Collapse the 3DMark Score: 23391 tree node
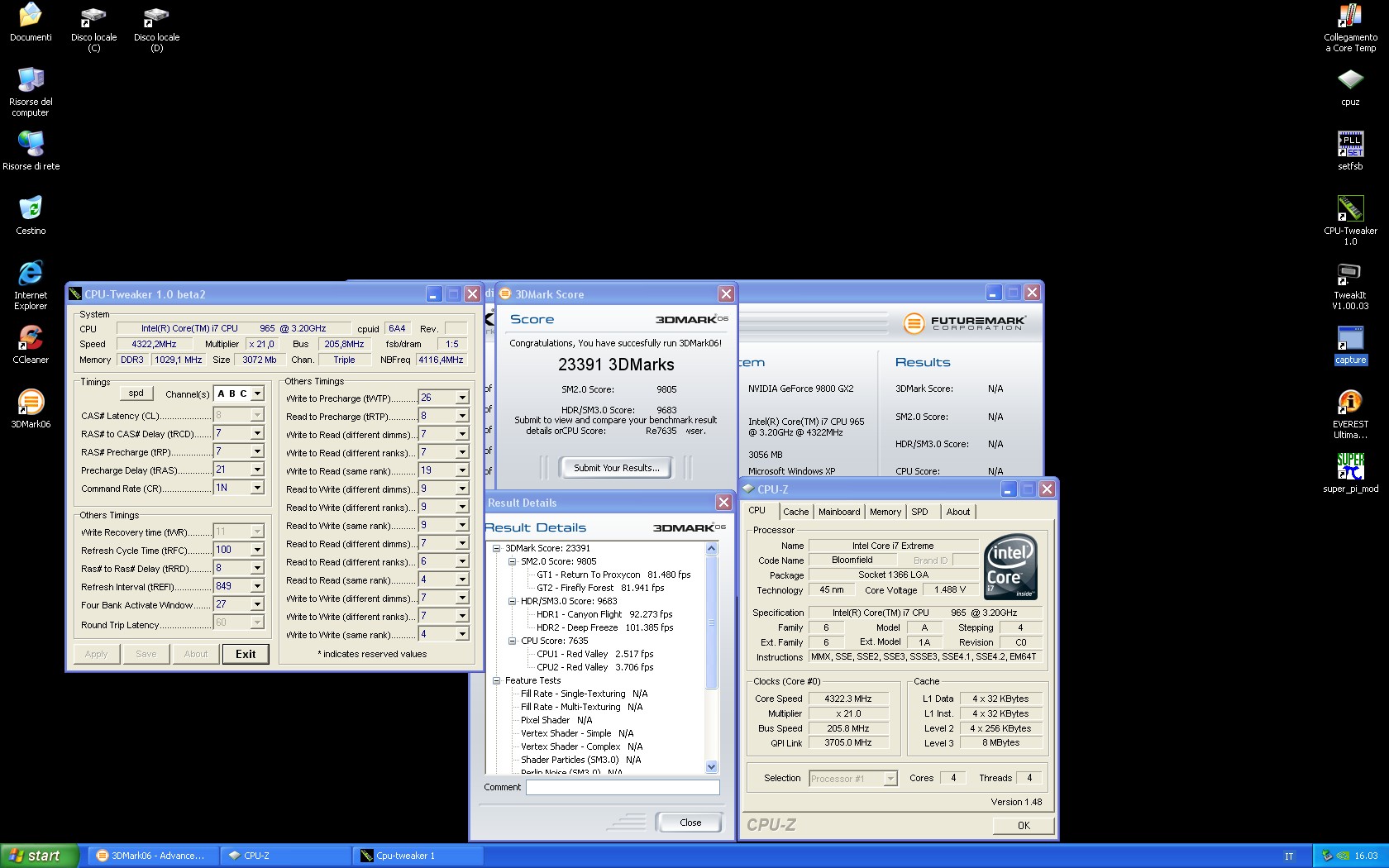 (496, 548)
